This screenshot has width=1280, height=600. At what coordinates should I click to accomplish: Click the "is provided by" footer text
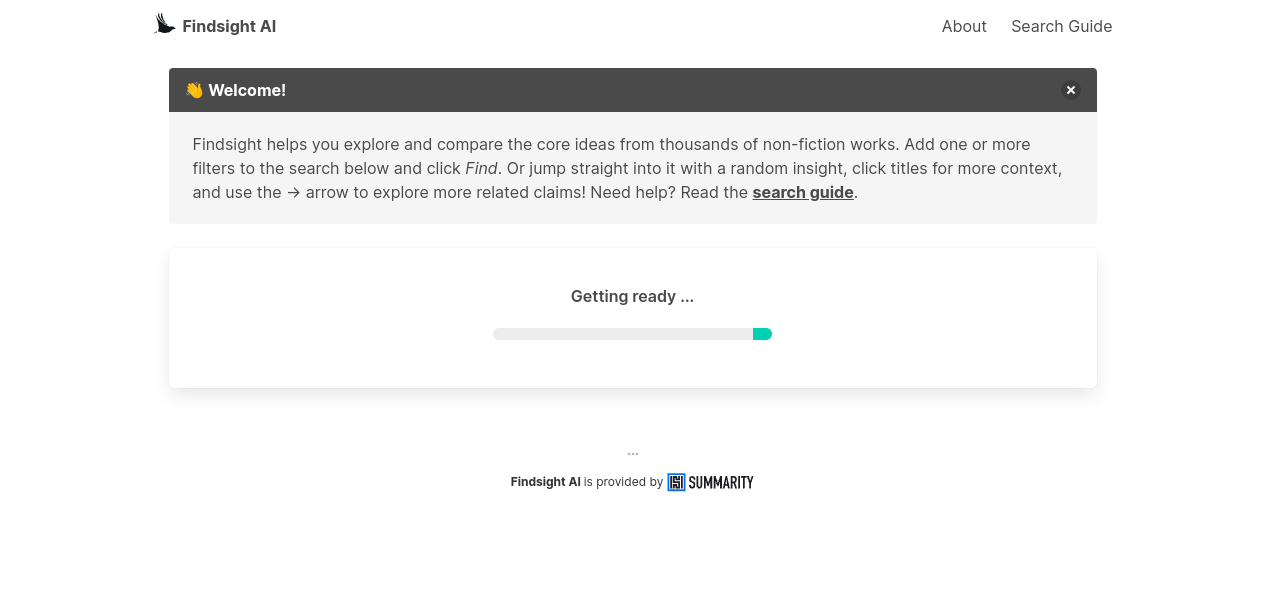tap(623, 482)
